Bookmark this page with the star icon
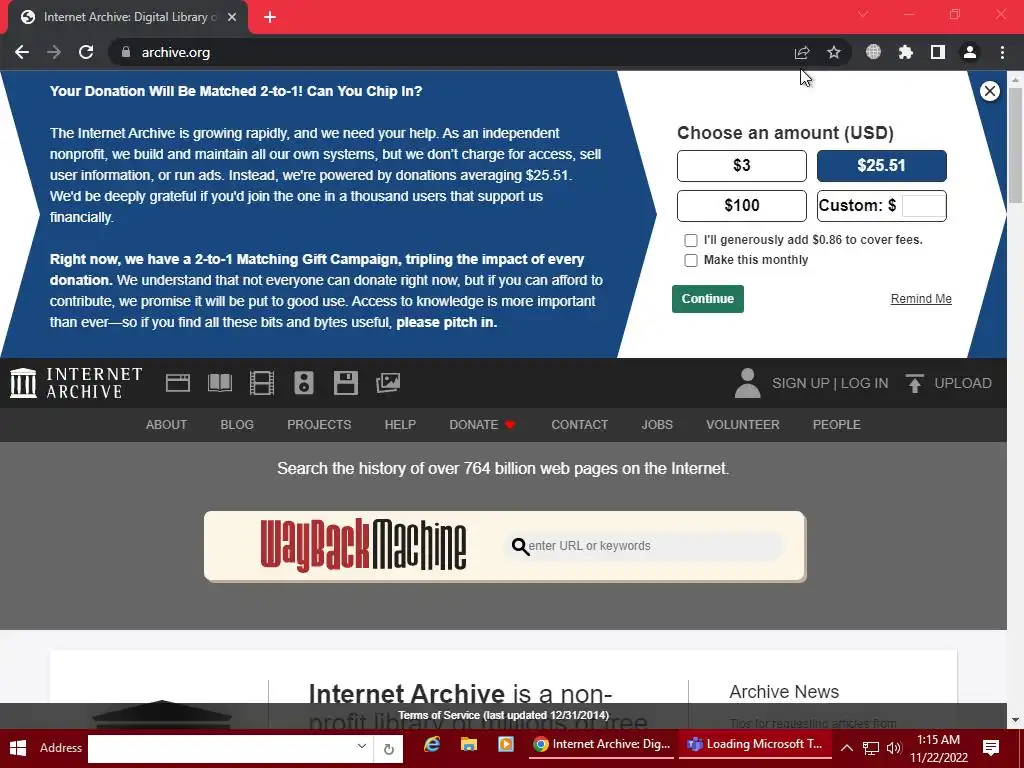Image resolution: width=1024 pixels, height=768 pixels. click(x=834, y=52)
